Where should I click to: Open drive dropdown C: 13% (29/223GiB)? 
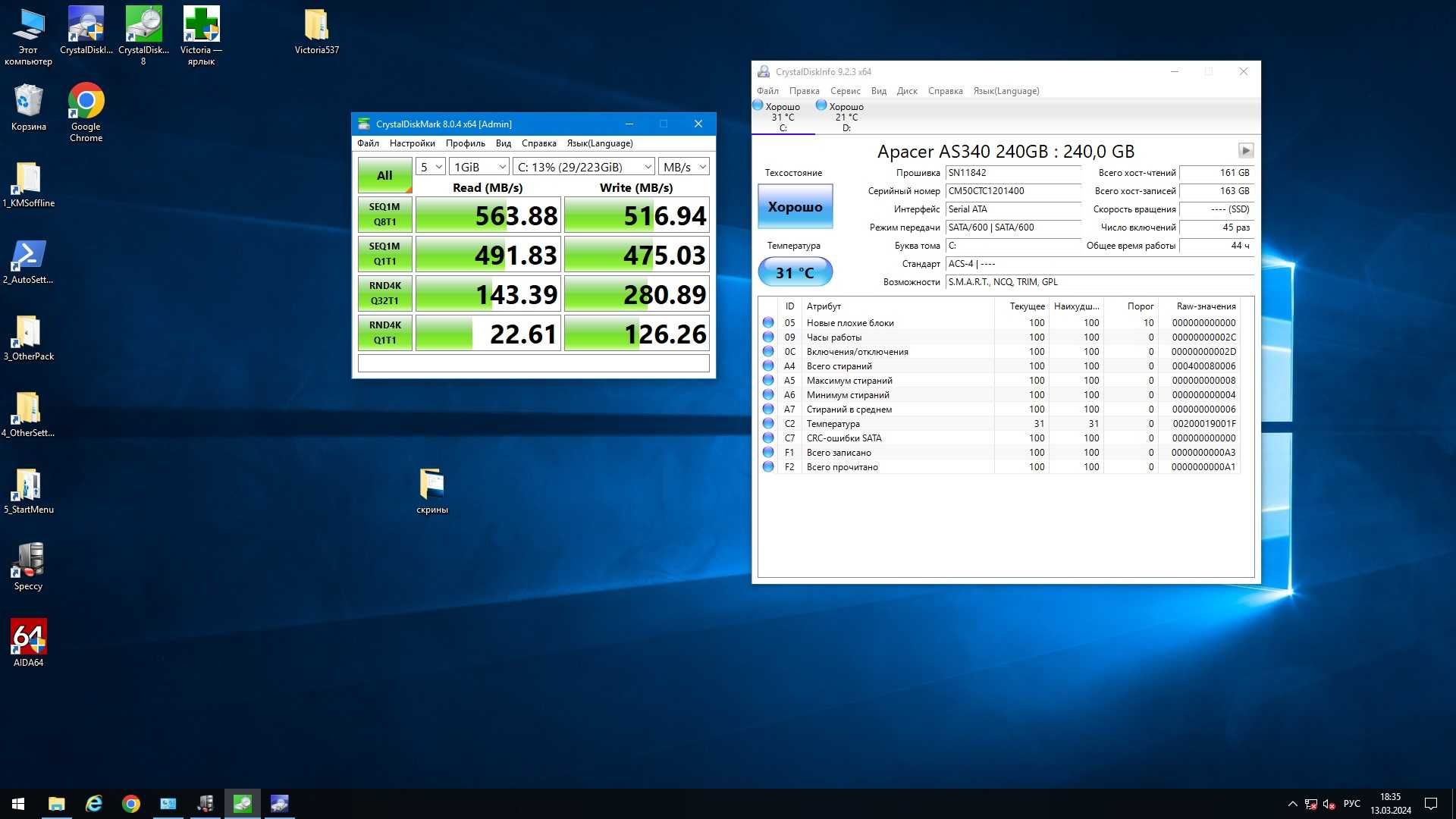point(584,167)
